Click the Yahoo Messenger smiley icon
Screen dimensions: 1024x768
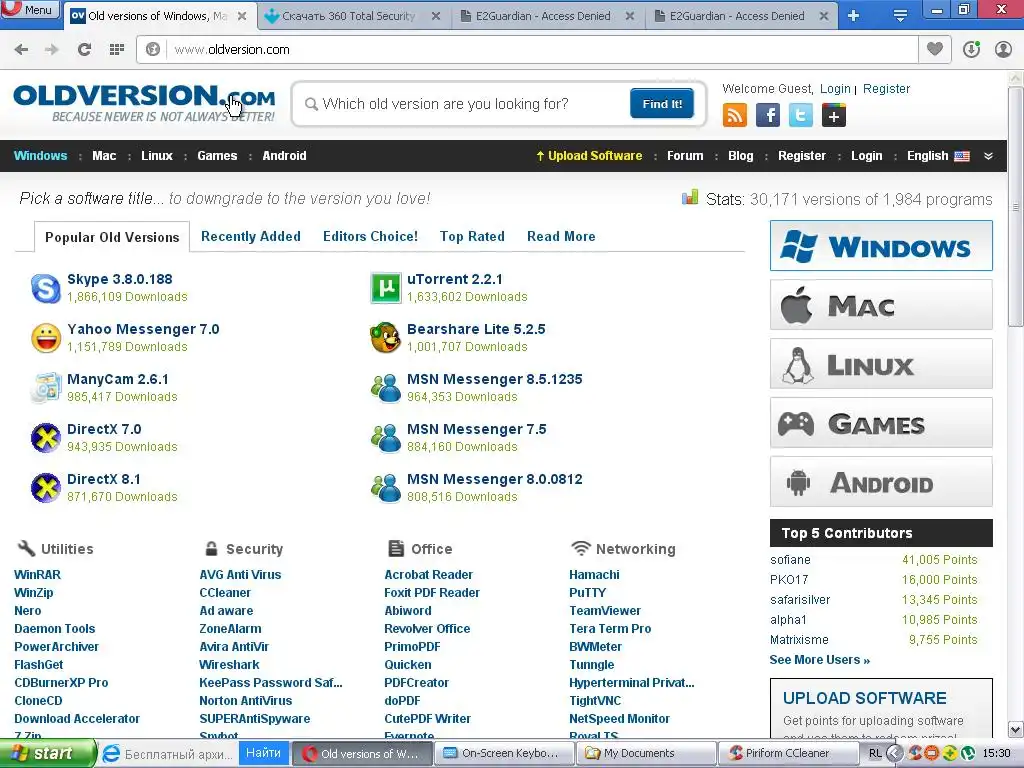click(46, 338)
